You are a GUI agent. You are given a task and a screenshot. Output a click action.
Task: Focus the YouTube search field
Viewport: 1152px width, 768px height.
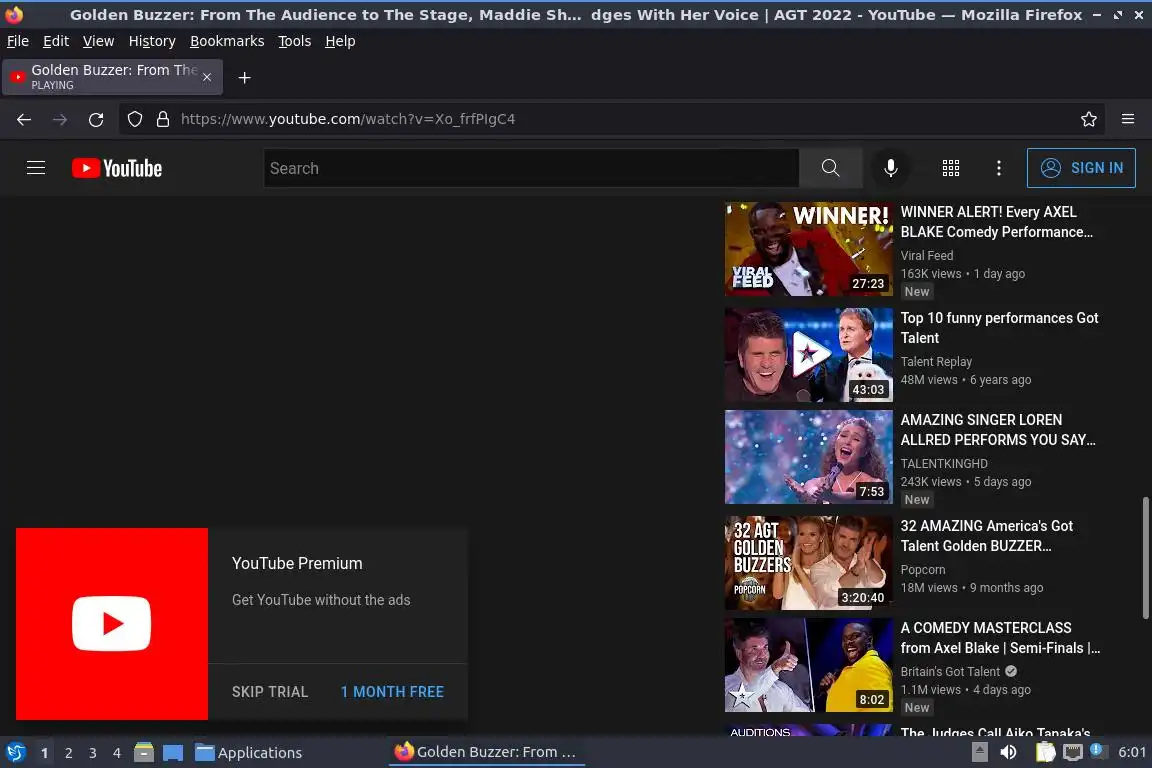pos(531,168)
